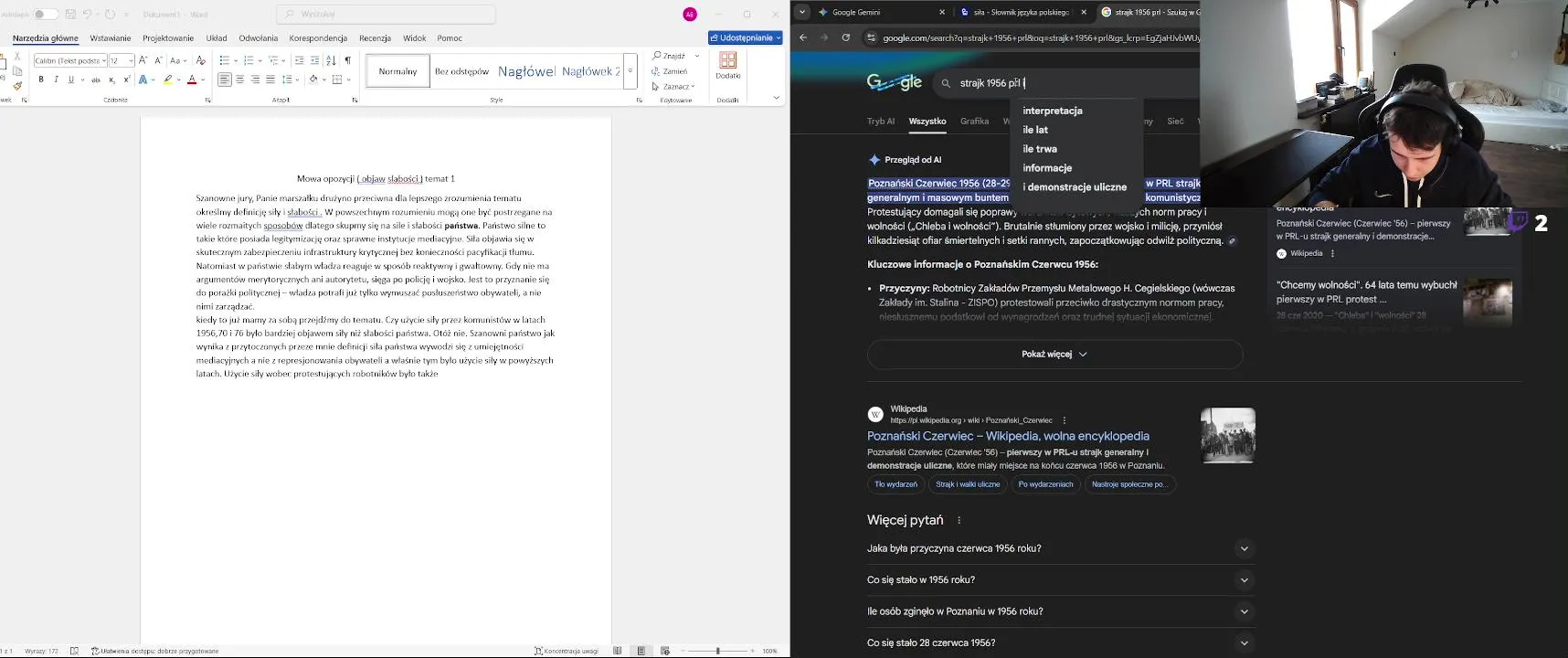Click the Copy icon in clipboard group
This screenshot has height=658, width=1568.
[17, 71]
